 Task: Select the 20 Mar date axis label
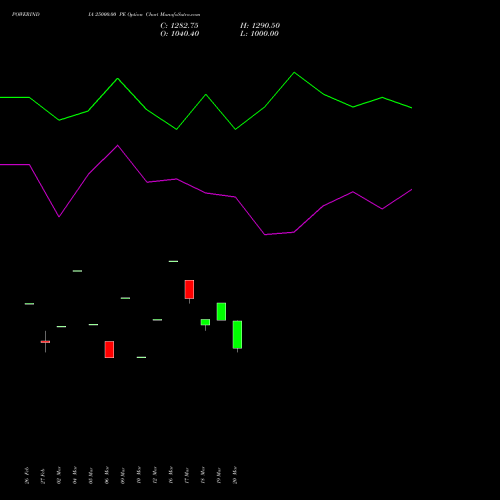[235, 475]
